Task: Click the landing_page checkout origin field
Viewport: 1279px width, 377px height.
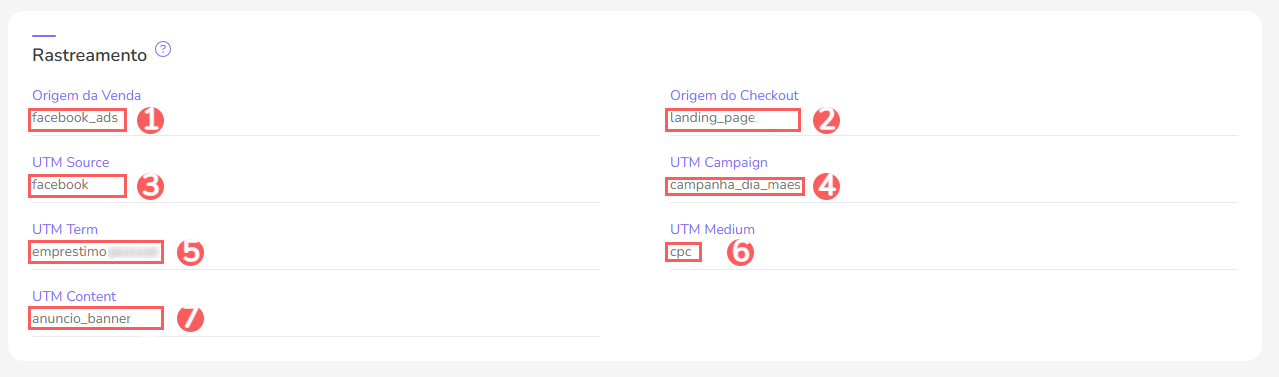Action: click(x=733, y=119)
